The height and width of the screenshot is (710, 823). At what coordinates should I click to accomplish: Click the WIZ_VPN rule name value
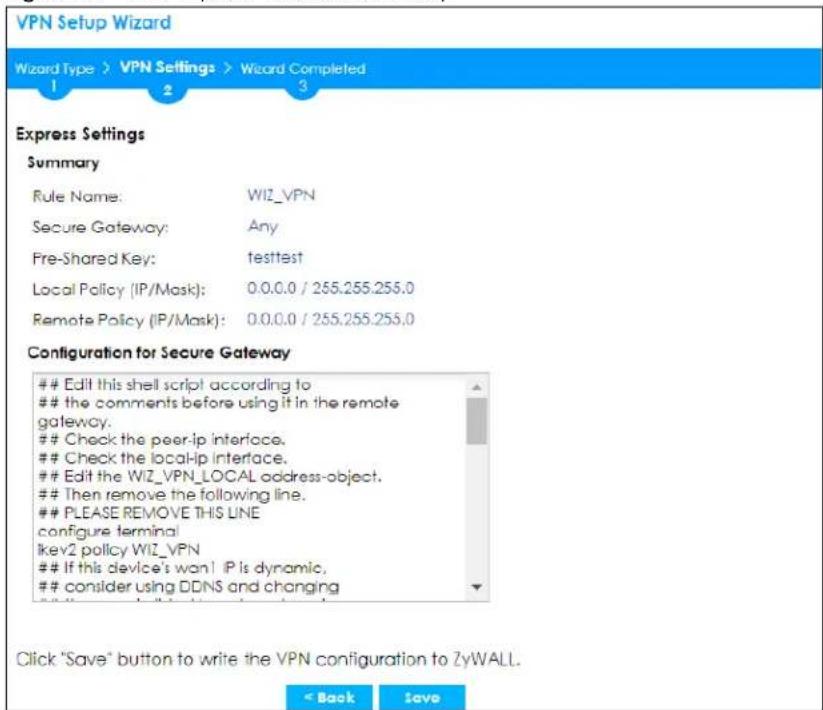281,195
